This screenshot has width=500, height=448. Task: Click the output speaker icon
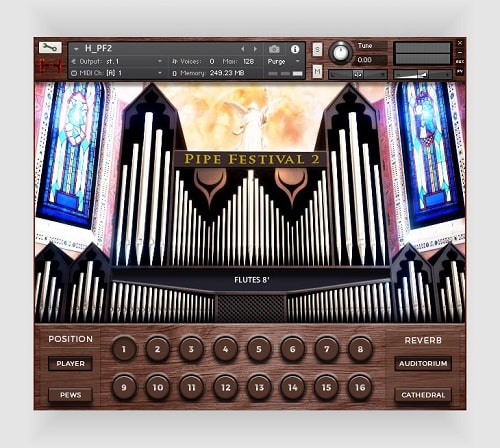[74, 62]
